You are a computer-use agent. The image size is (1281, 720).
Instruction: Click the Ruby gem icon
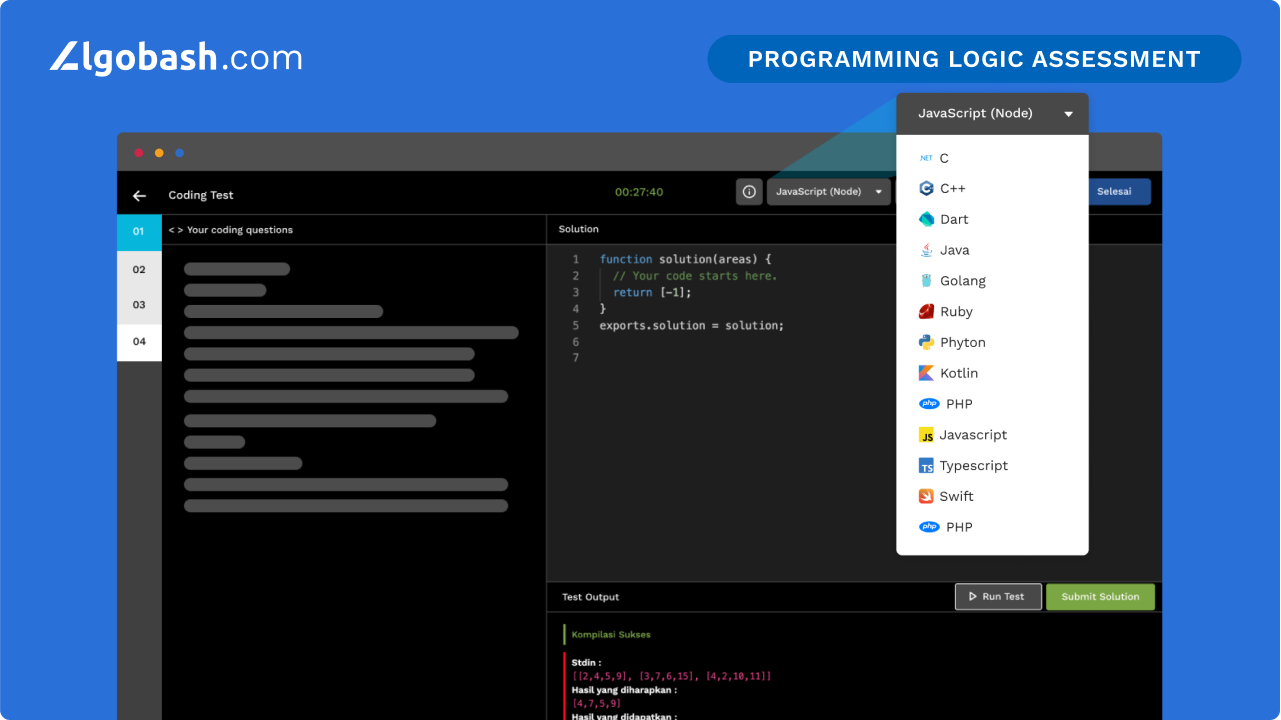[926, 312]
